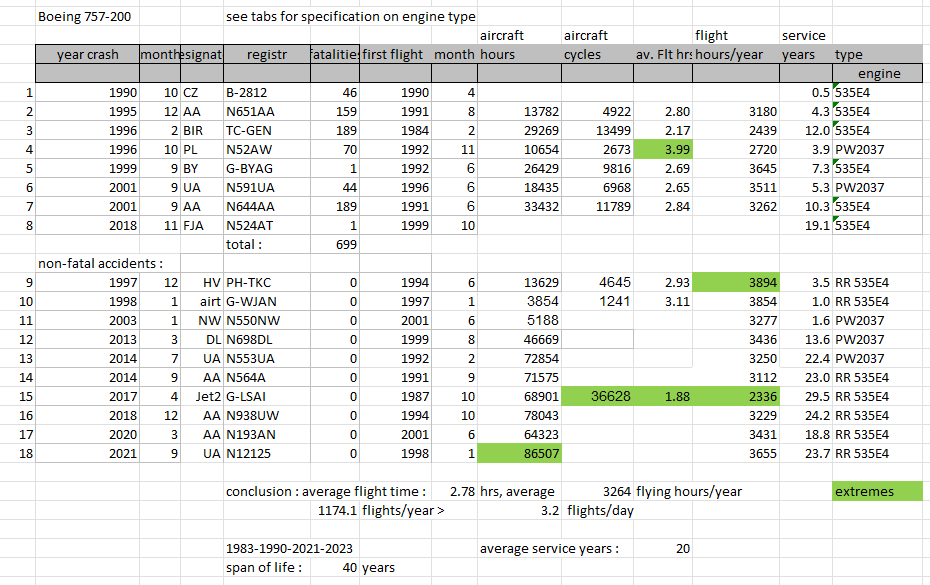Click registration cell N651AA

[267, 112]
